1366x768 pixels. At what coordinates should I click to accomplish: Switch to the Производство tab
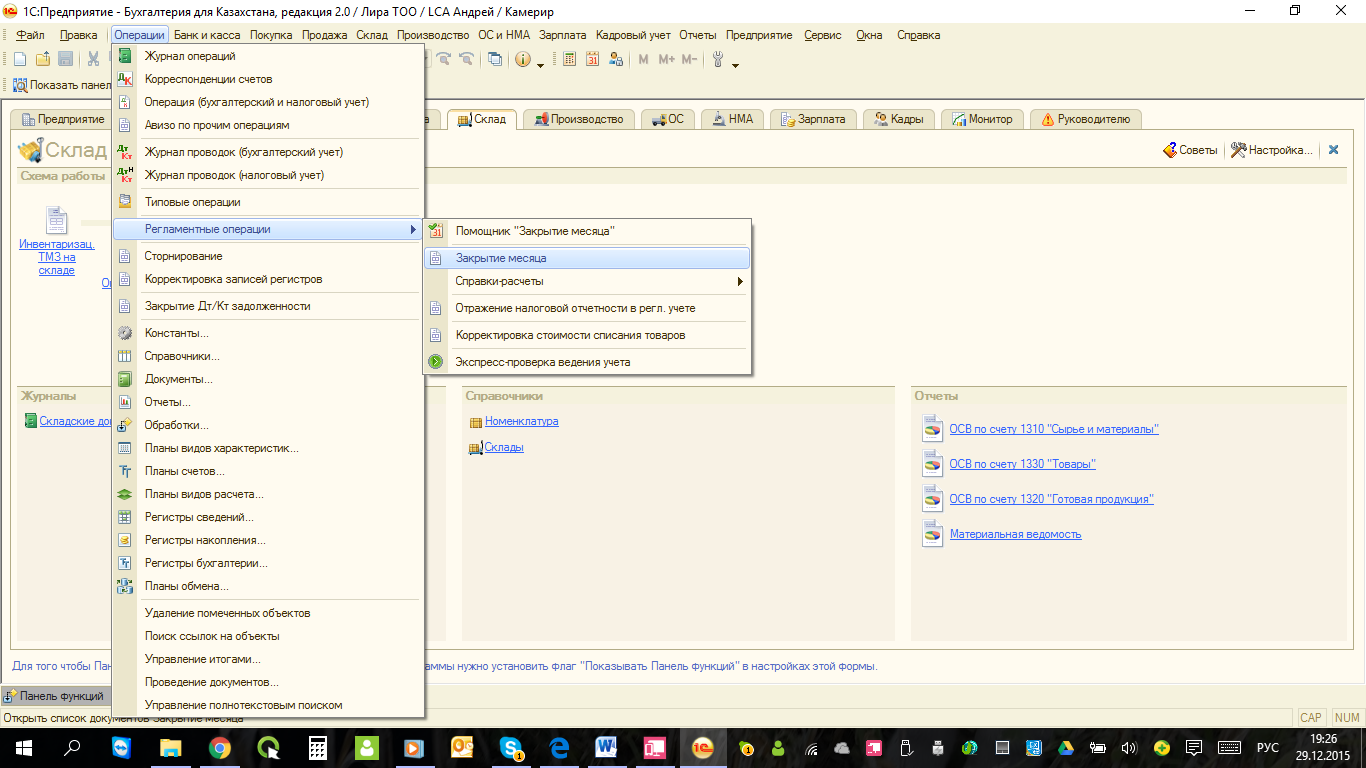pos(579,119)
